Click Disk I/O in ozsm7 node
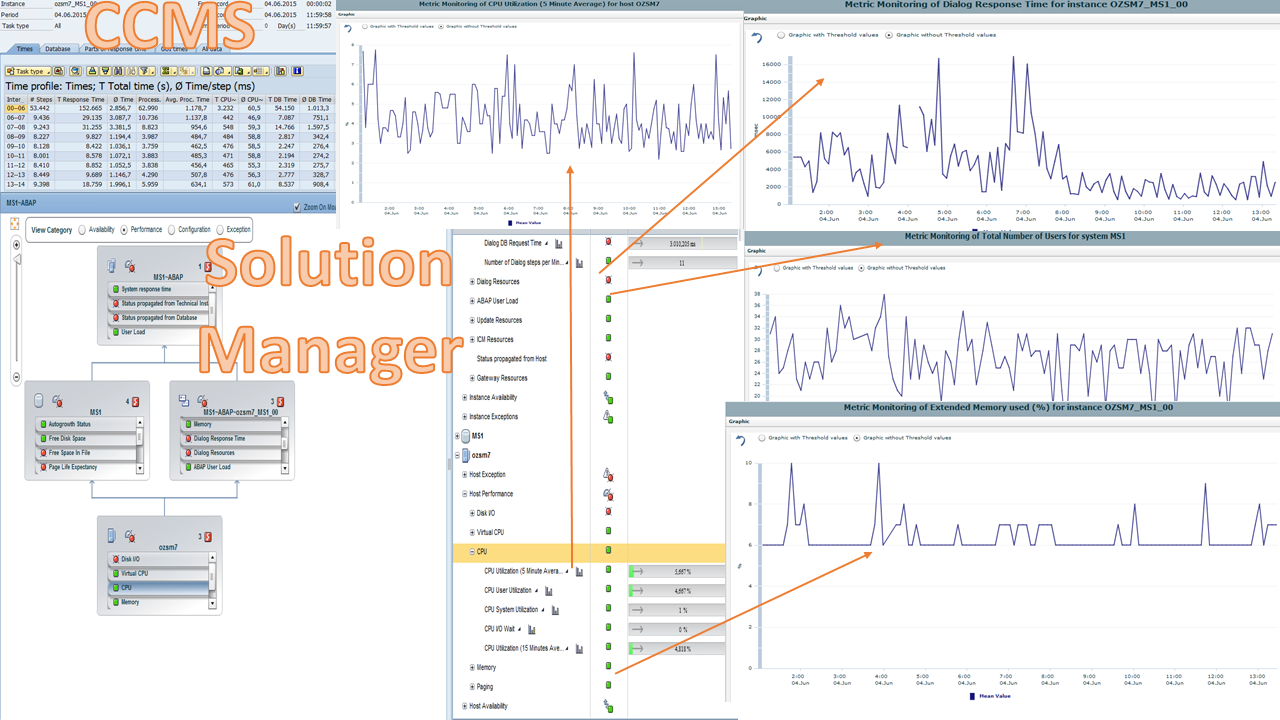This screenshot has height=720, width=1280. point(158,559)
